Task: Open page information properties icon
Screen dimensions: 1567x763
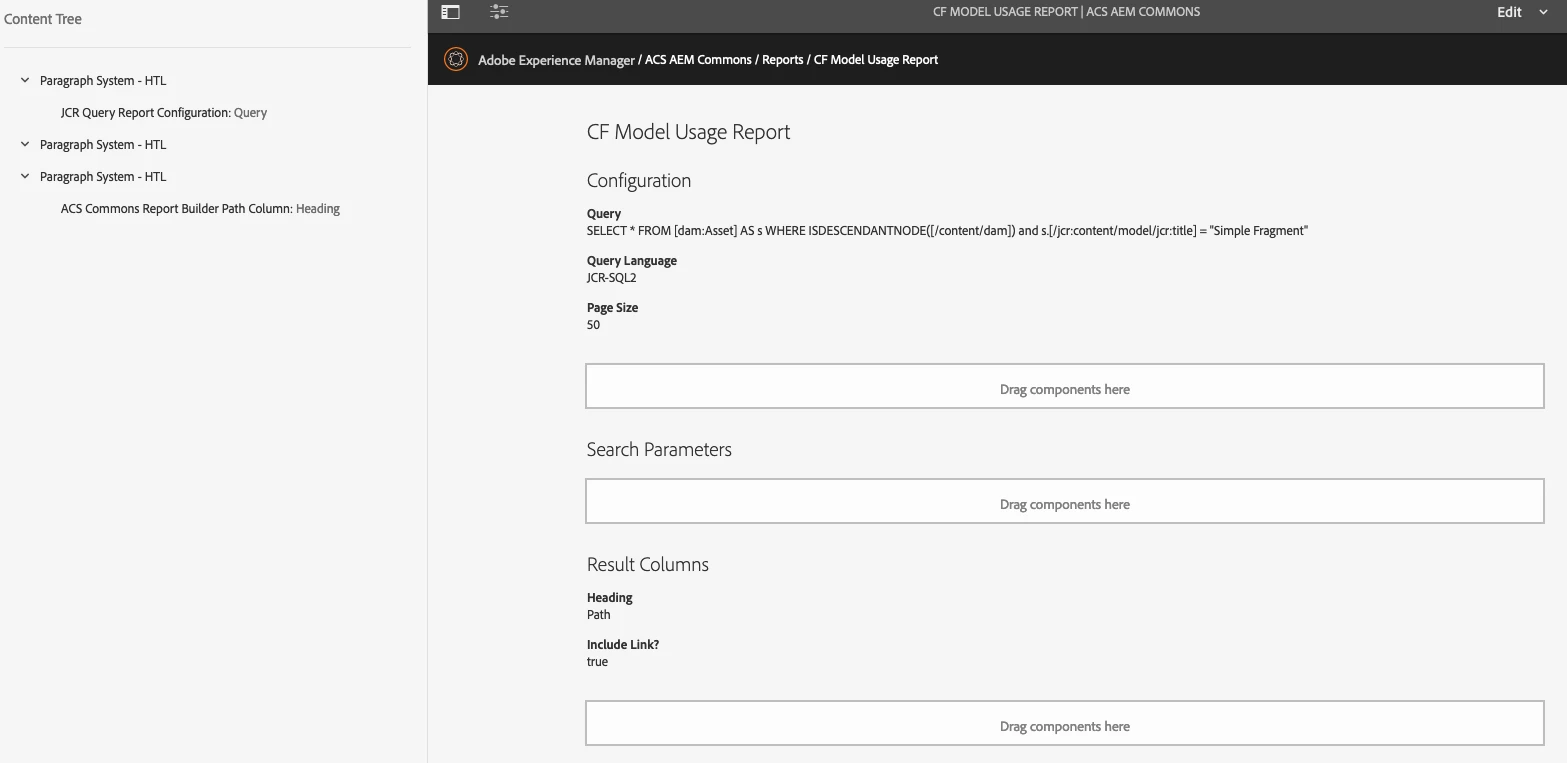Action: pyautogui.click(x=499, y=12)
